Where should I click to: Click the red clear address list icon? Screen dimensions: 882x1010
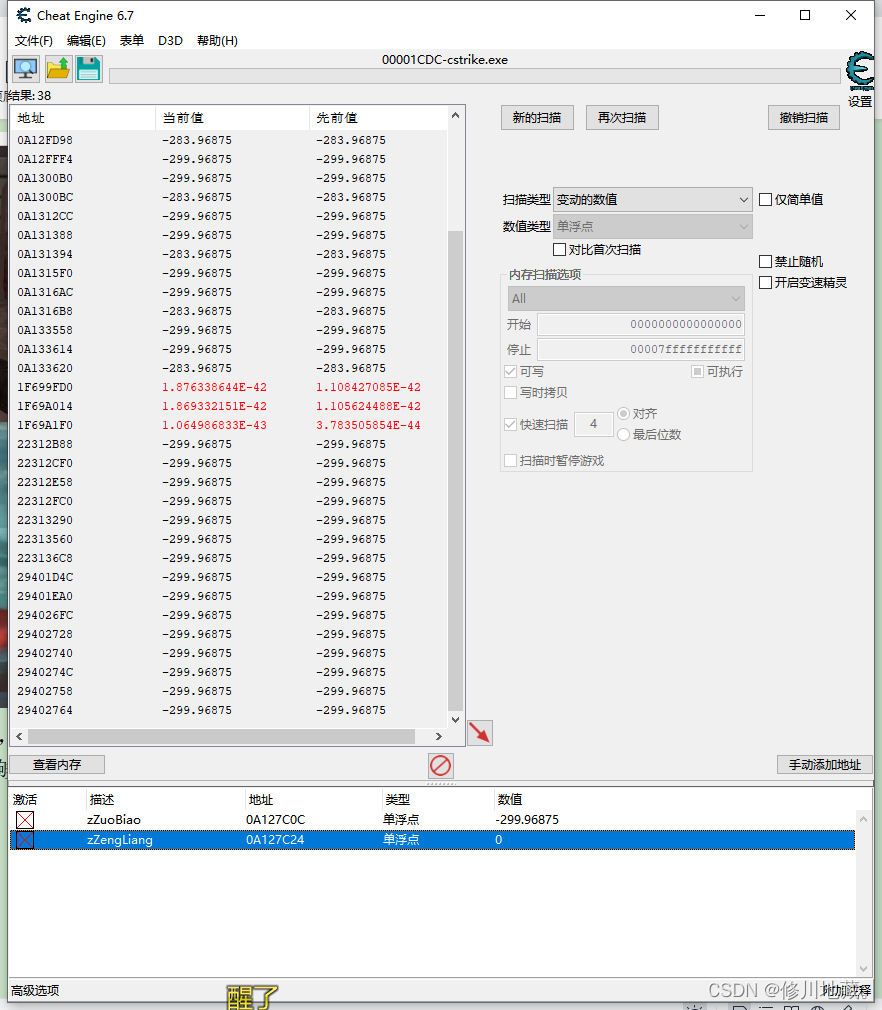coord(441,766)
